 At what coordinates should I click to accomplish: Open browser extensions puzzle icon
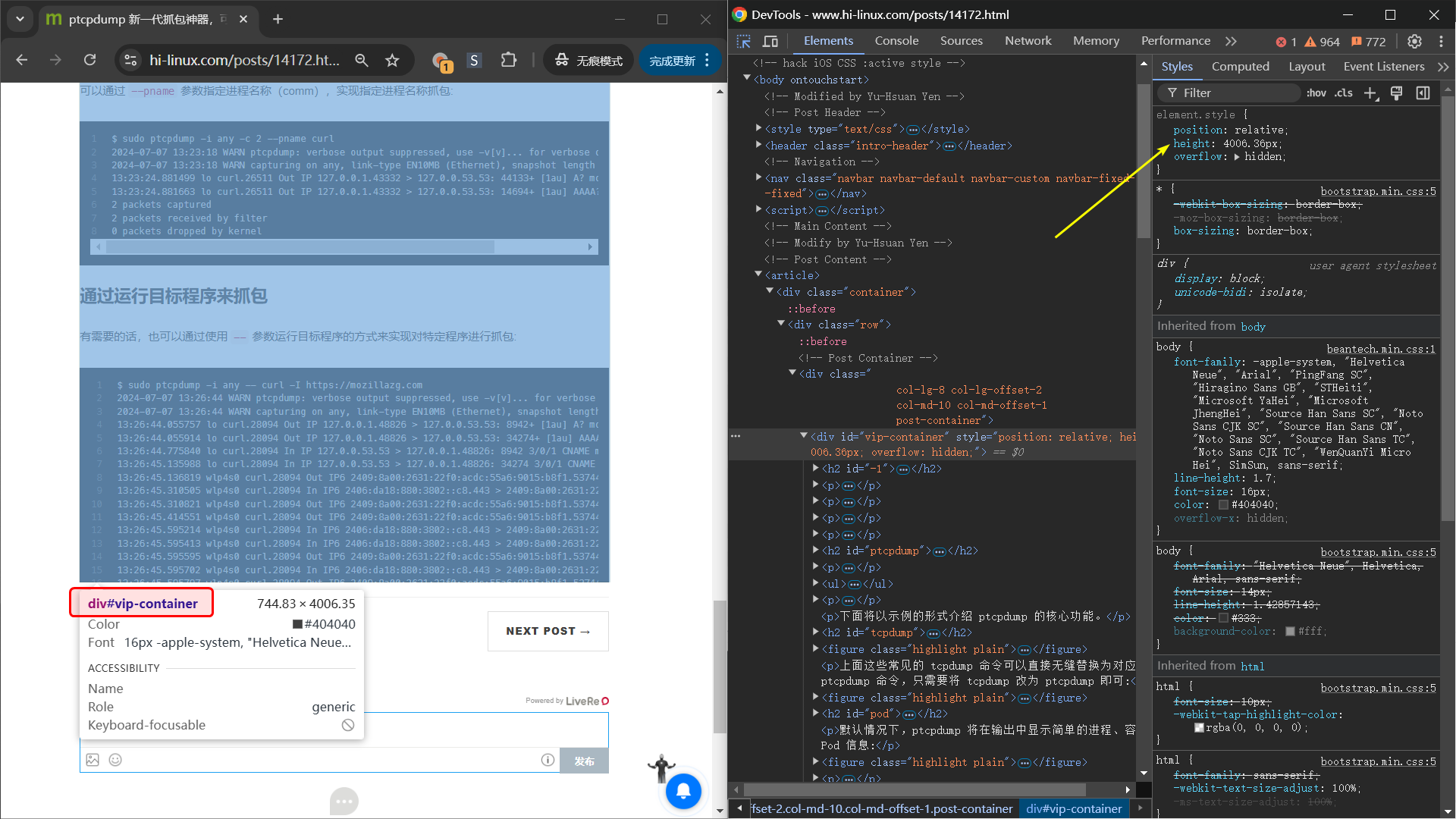(508, 60)
